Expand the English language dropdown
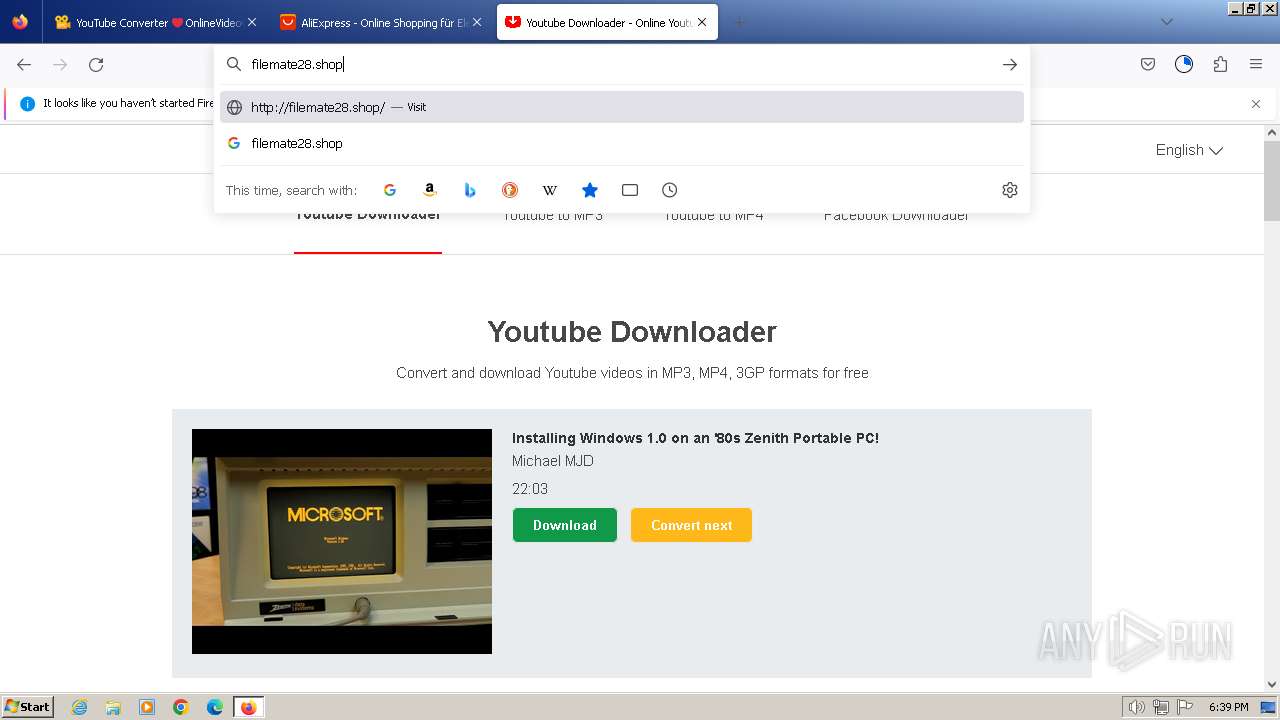1280x720 pixels. [1189, 150]
